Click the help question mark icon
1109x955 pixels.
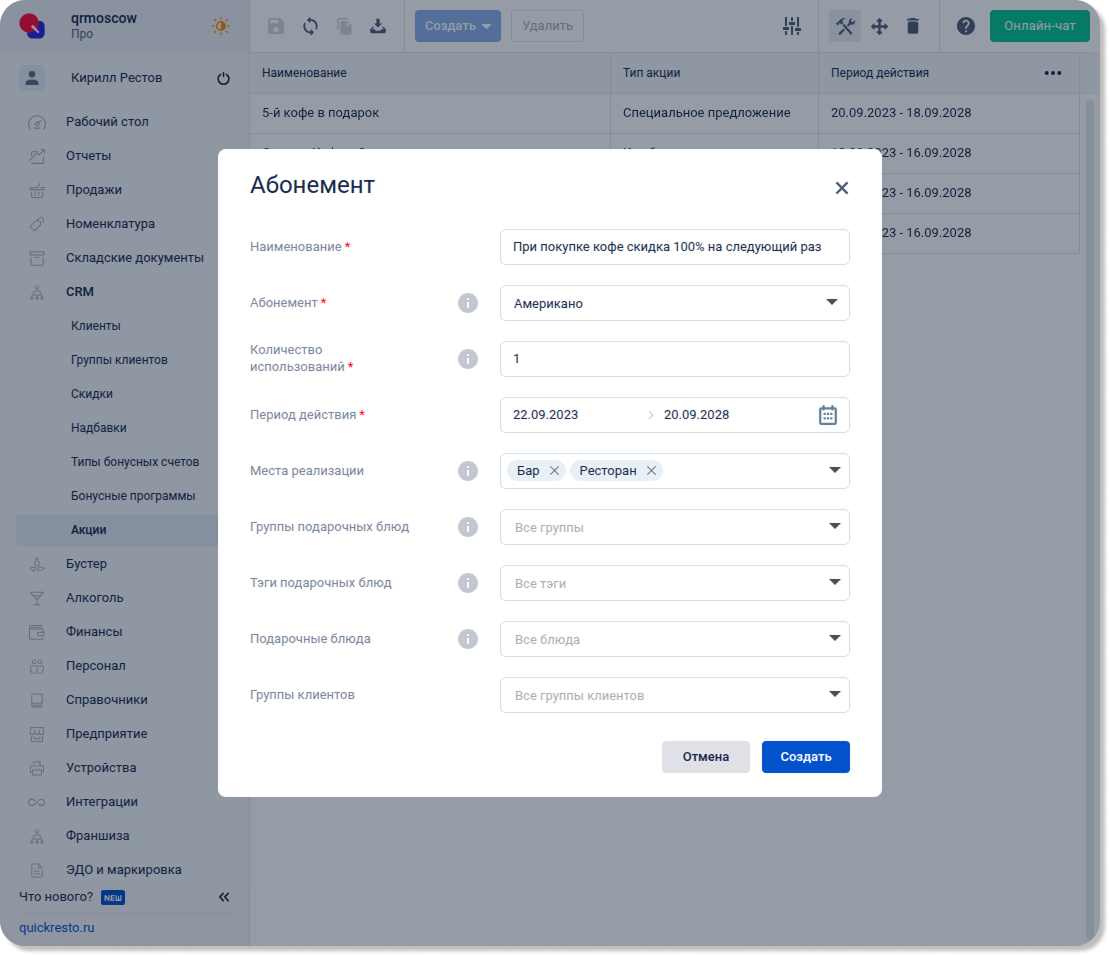point(965,26)
